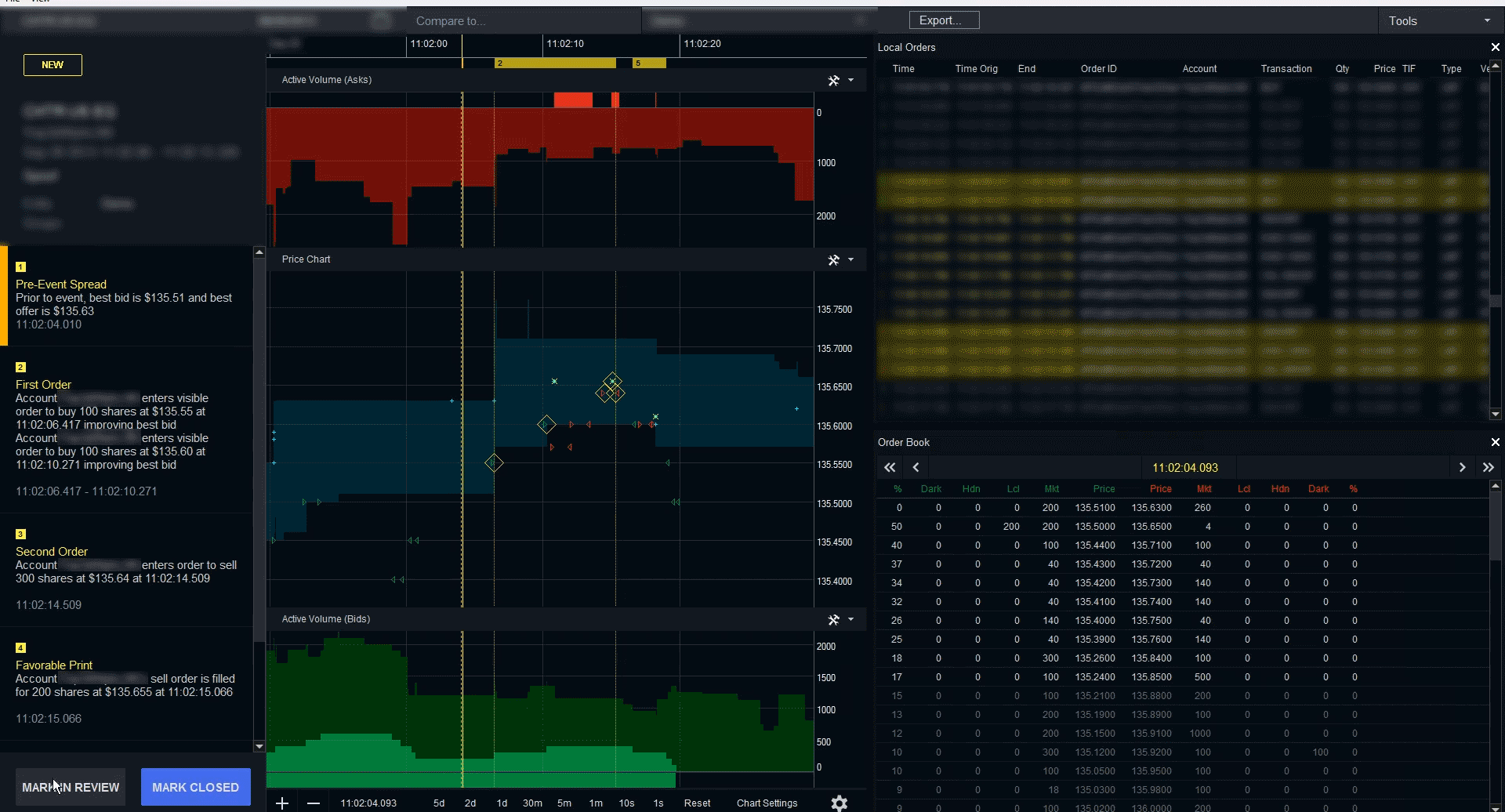Set chart range to 1d
The height and width of the screenshot is (812, 1505).
point(502,803)
